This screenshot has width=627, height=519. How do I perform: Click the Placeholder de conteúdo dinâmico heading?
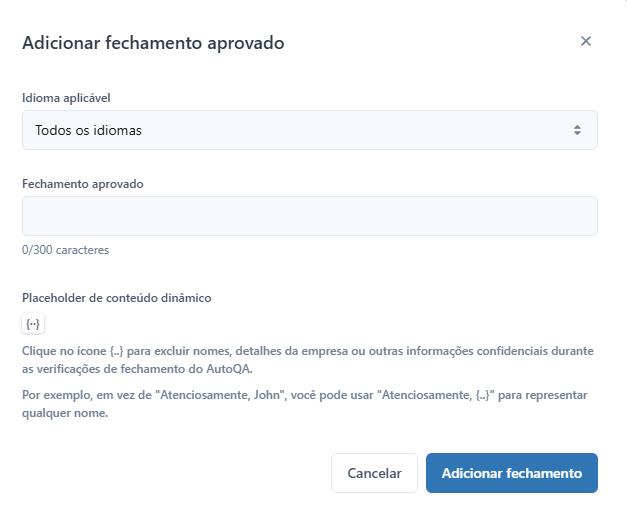(116, 298)
